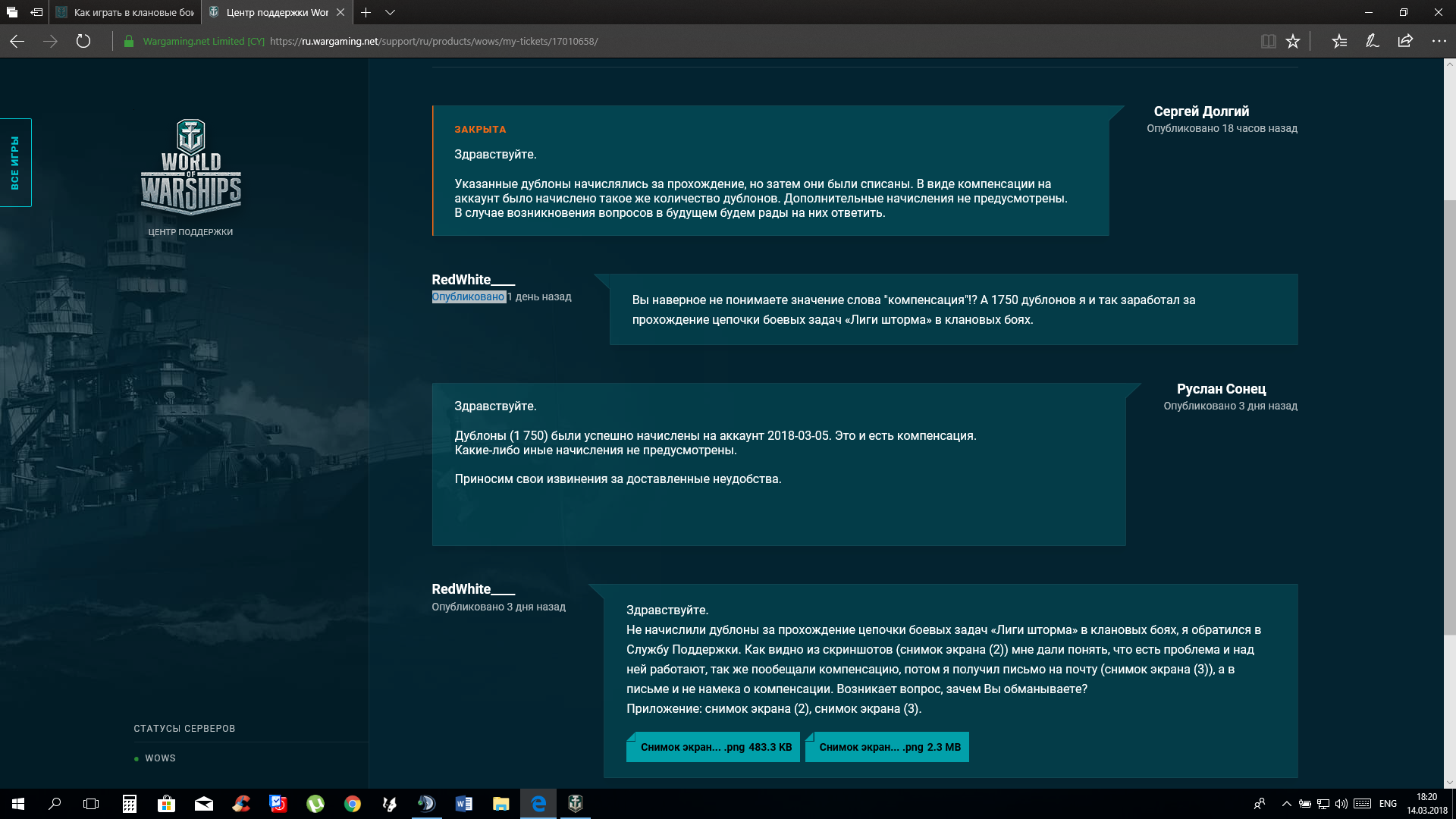This screenshot has height=819, width=1456.
Task: Click the share page icon
Action: [x=1405, y=42]
